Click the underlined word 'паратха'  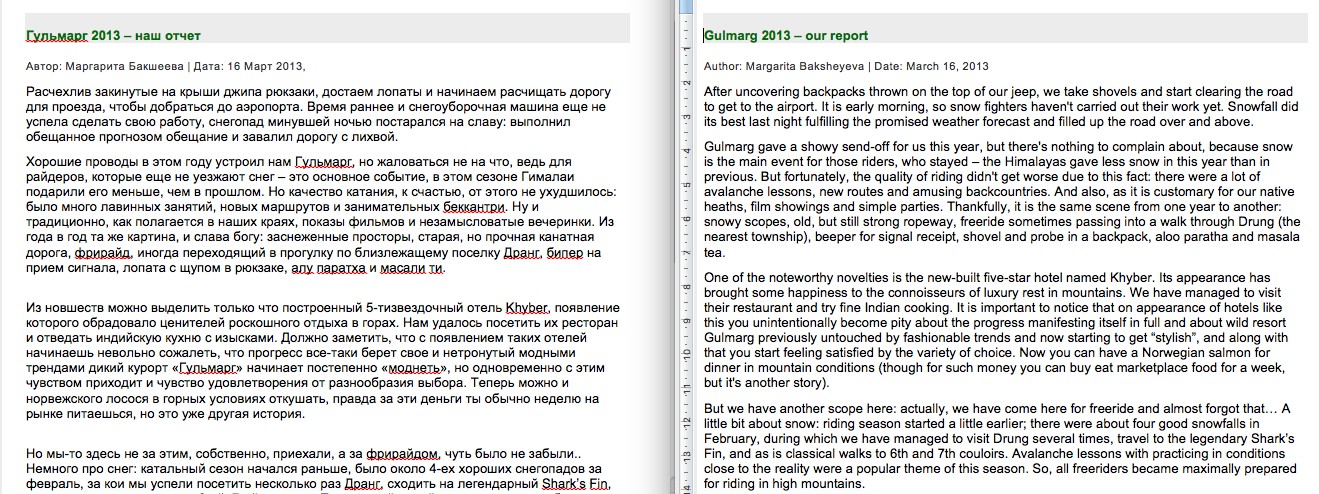pos(342,269)
